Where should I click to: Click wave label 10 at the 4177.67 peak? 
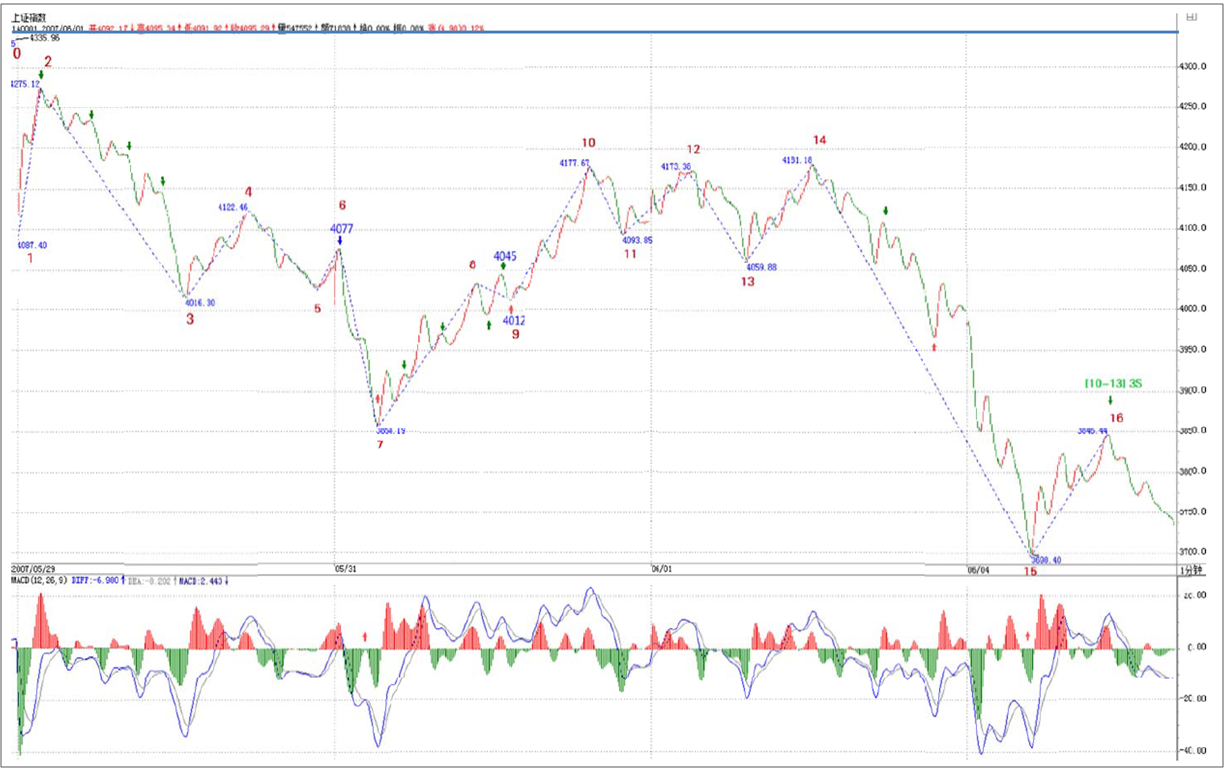pos(588,143)
